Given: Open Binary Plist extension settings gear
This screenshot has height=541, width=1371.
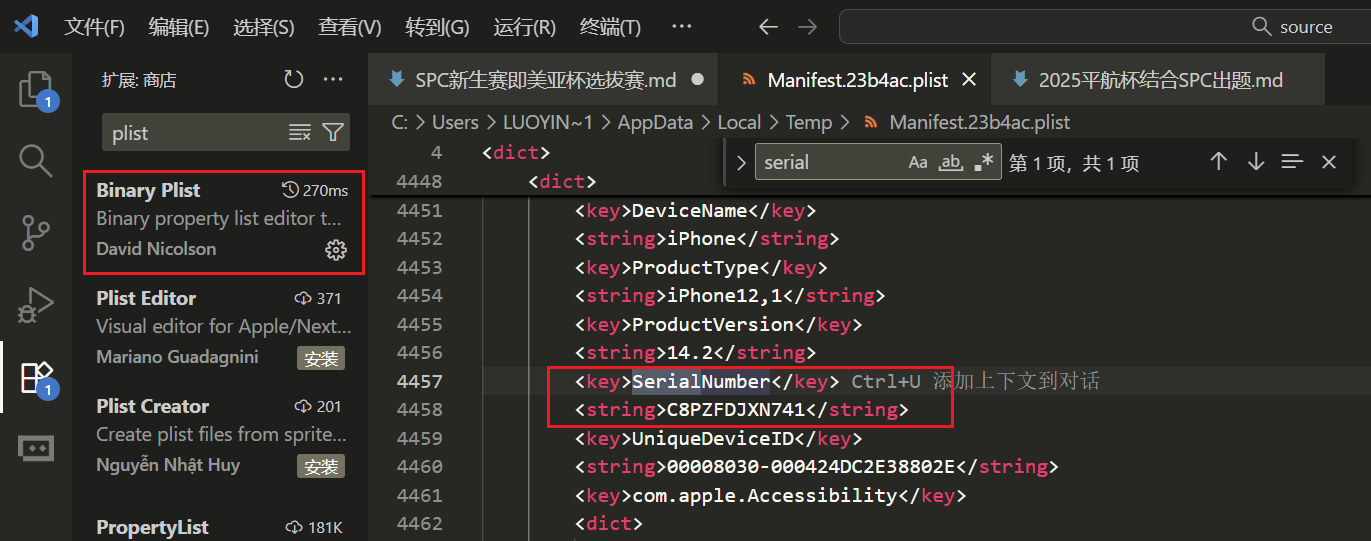Looking at the screenshot, I should (x=336, y=249).
